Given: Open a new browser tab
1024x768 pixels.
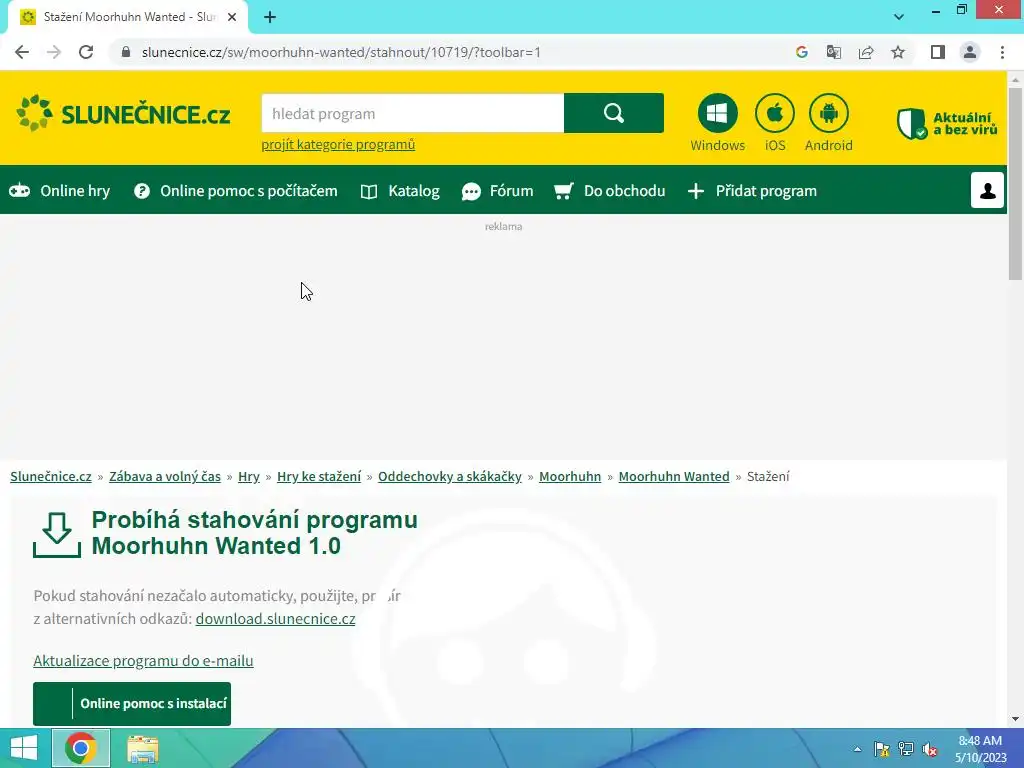Looking at the screenshot, I should (x=270, y=18).
